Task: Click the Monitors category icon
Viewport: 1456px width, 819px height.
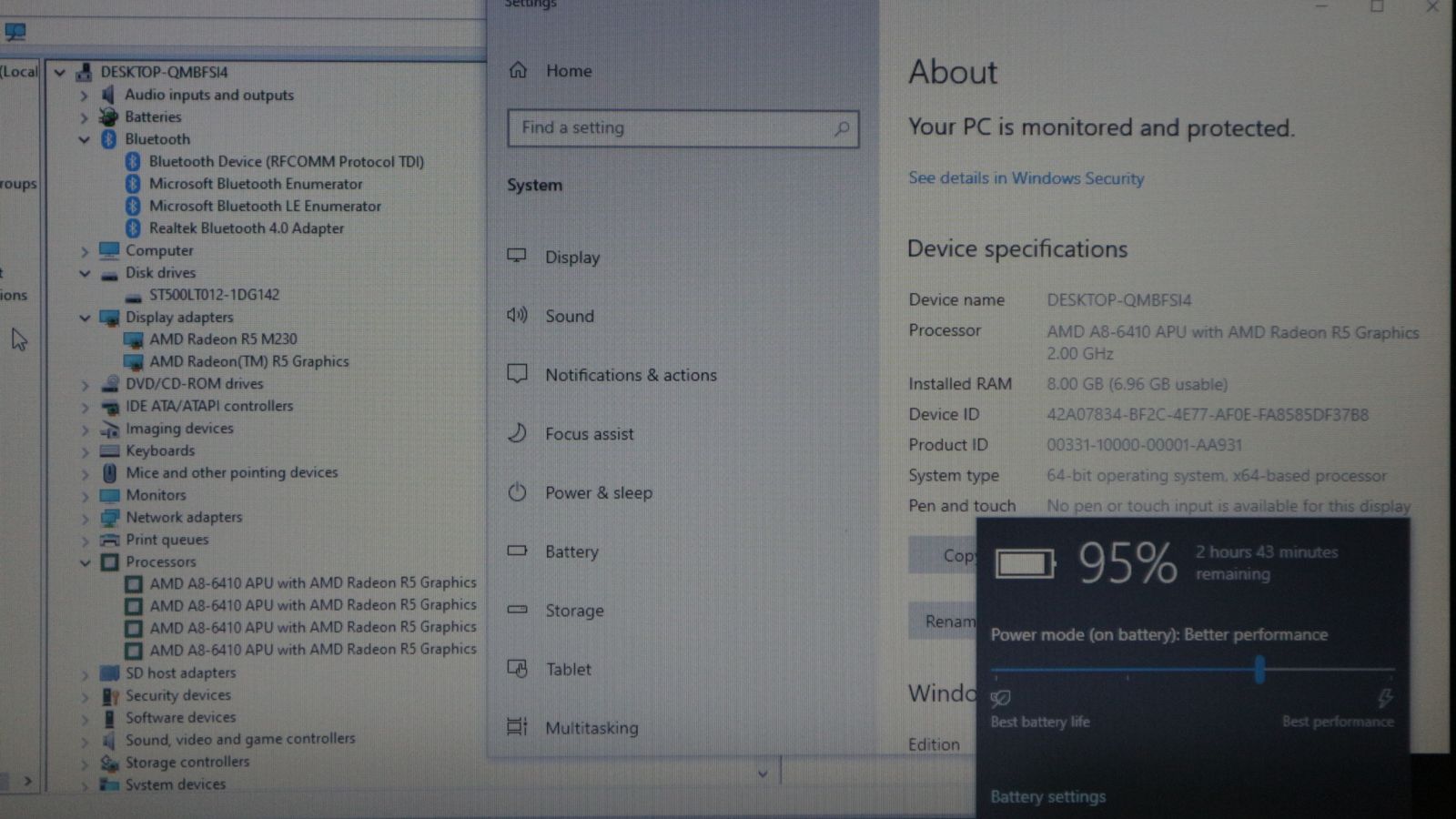Action: click(109, 495)
